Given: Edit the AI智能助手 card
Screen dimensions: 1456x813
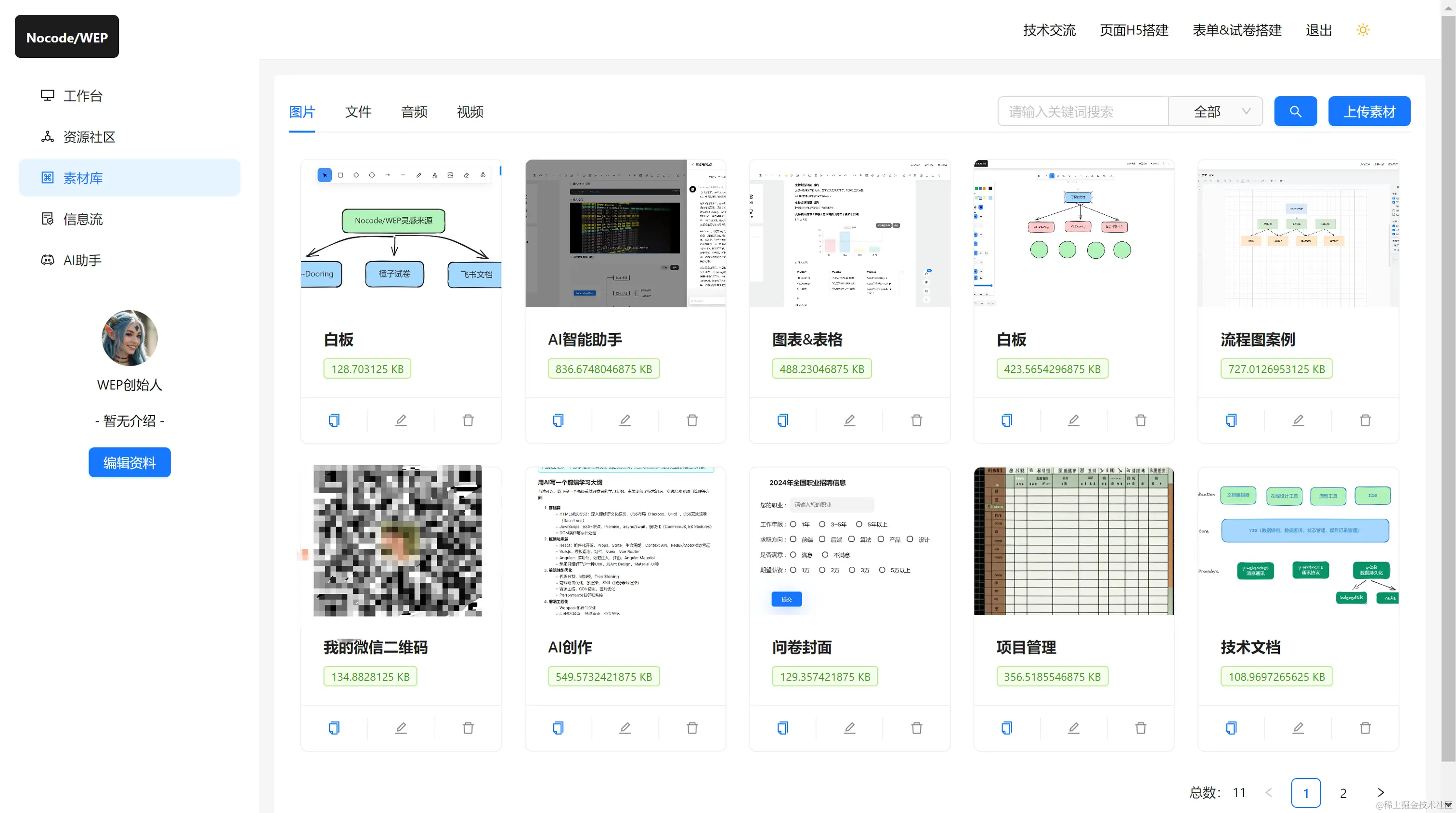Looking at the screenshot, I should [625, 420].
